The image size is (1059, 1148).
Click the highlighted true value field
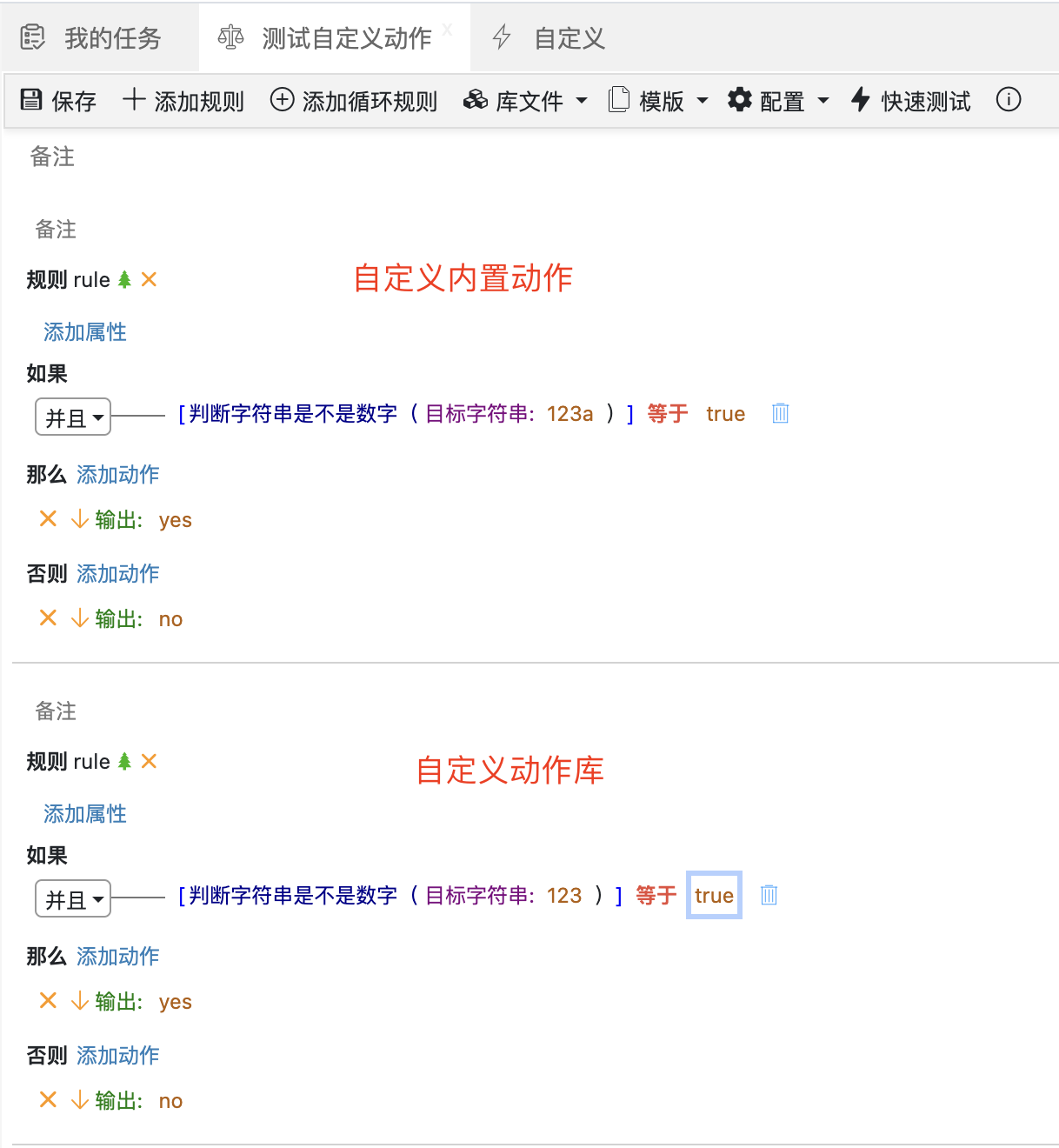(x=714, y=896)
